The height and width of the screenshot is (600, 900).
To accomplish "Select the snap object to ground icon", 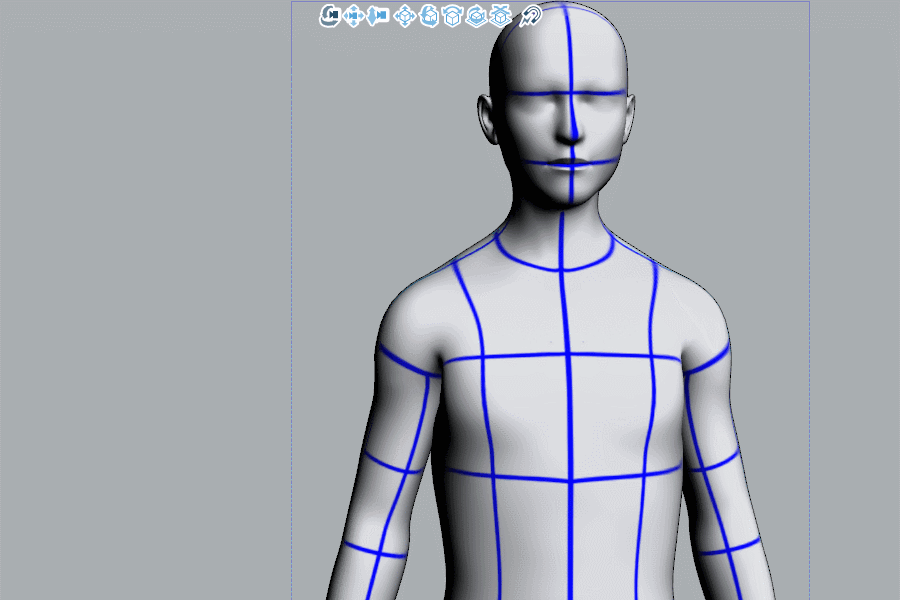I will (x=501, y=16).
